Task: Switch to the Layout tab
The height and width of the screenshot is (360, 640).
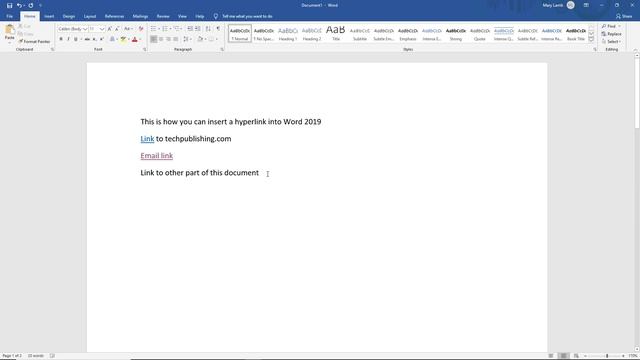Action: pyautogui.click(x=90, y=16)
